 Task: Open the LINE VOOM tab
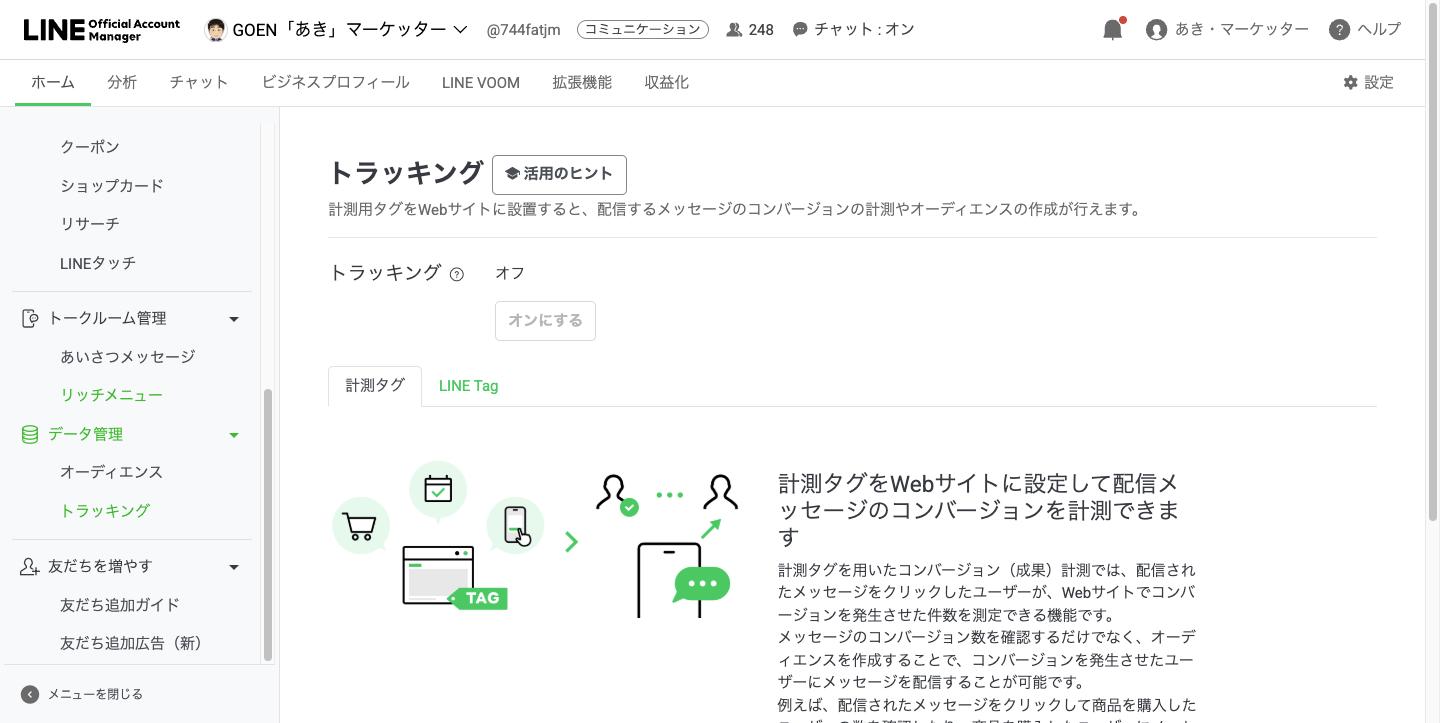click(481, 82)
